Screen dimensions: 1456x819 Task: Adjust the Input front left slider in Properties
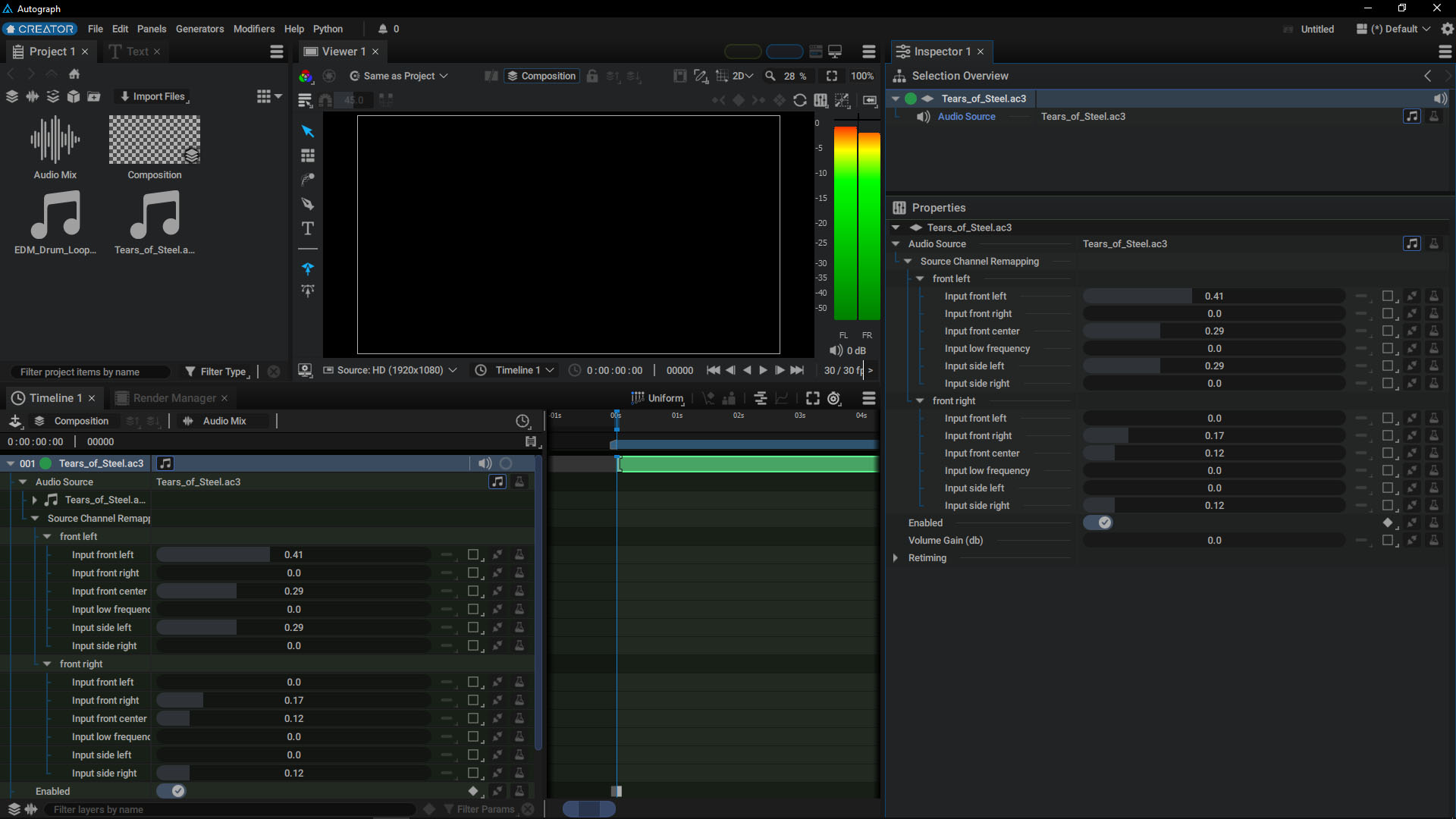(x=1213, y=296)
